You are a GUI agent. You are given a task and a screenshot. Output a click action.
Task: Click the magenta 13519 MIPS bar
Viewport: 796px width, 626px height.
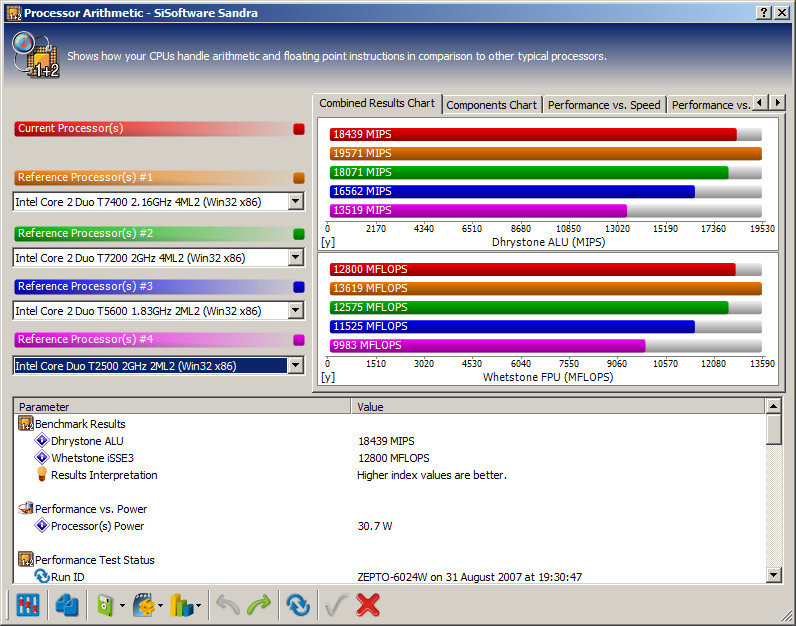tap(478, 210)
